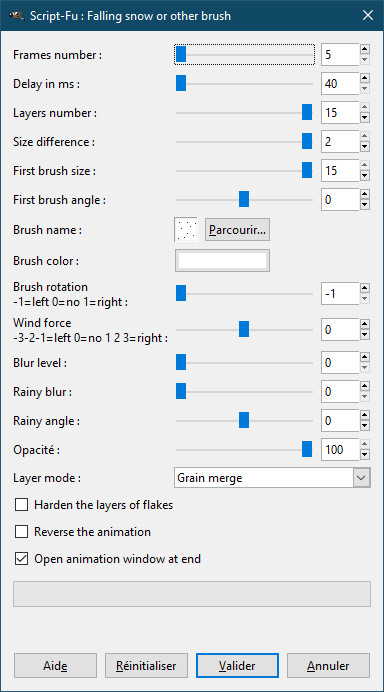
Task: Increase Frames number with up arrow
Action: (x=365, y=49)
